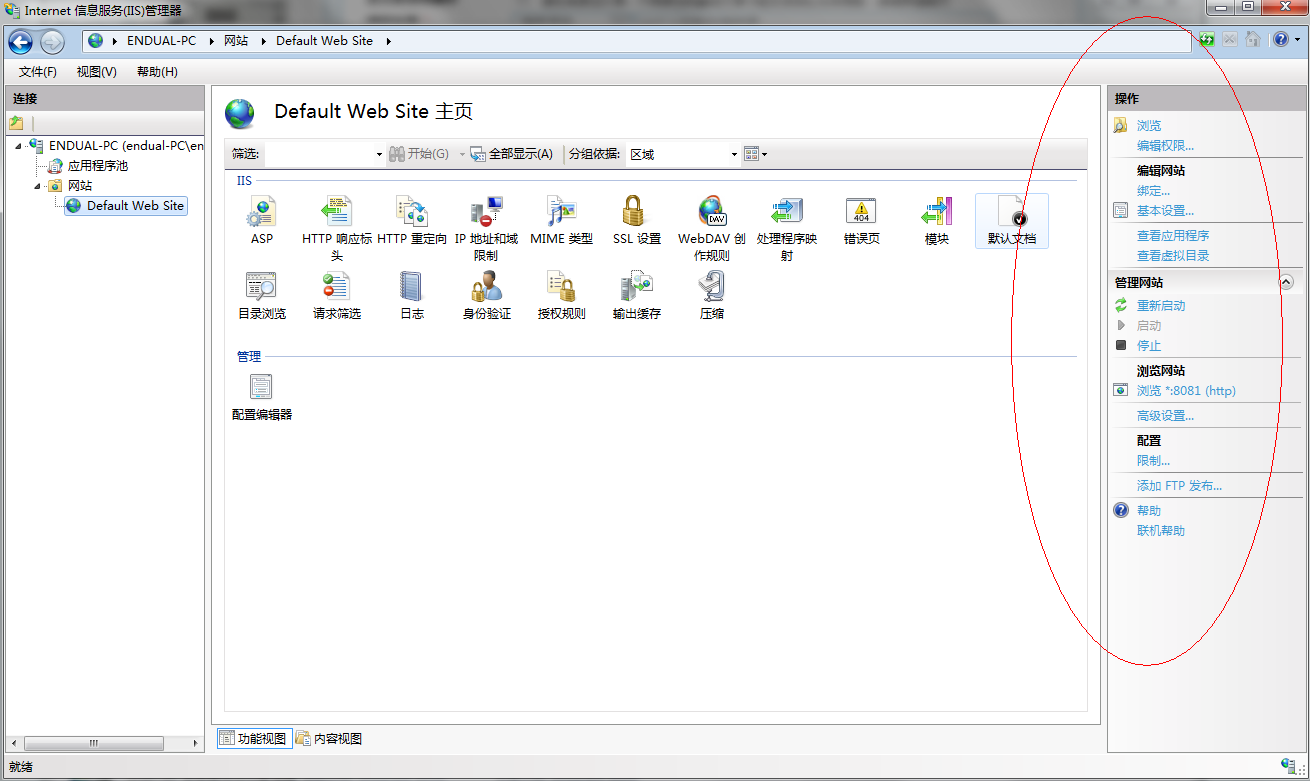This screenshot has height=781, width=1310.
Task: Open 授权规则 feature
Action: (x=561, y=295)
